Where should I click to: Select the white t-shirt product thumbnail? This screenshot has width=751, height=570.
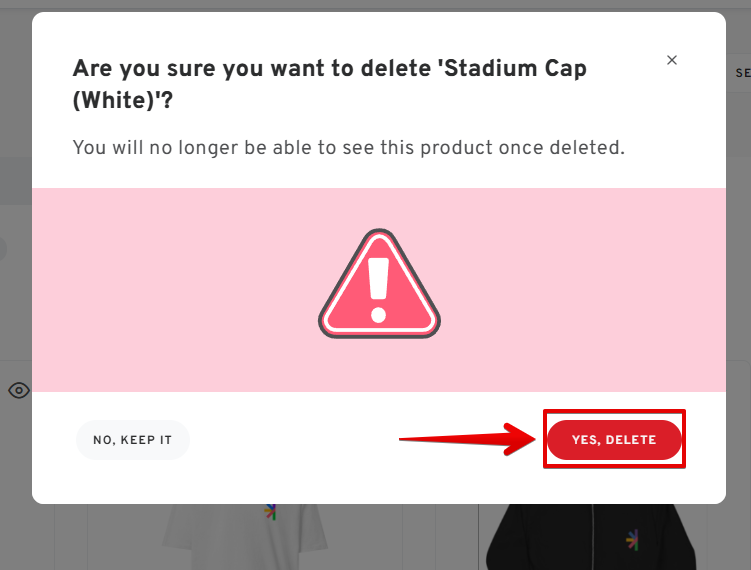click(x=244, y=536)
